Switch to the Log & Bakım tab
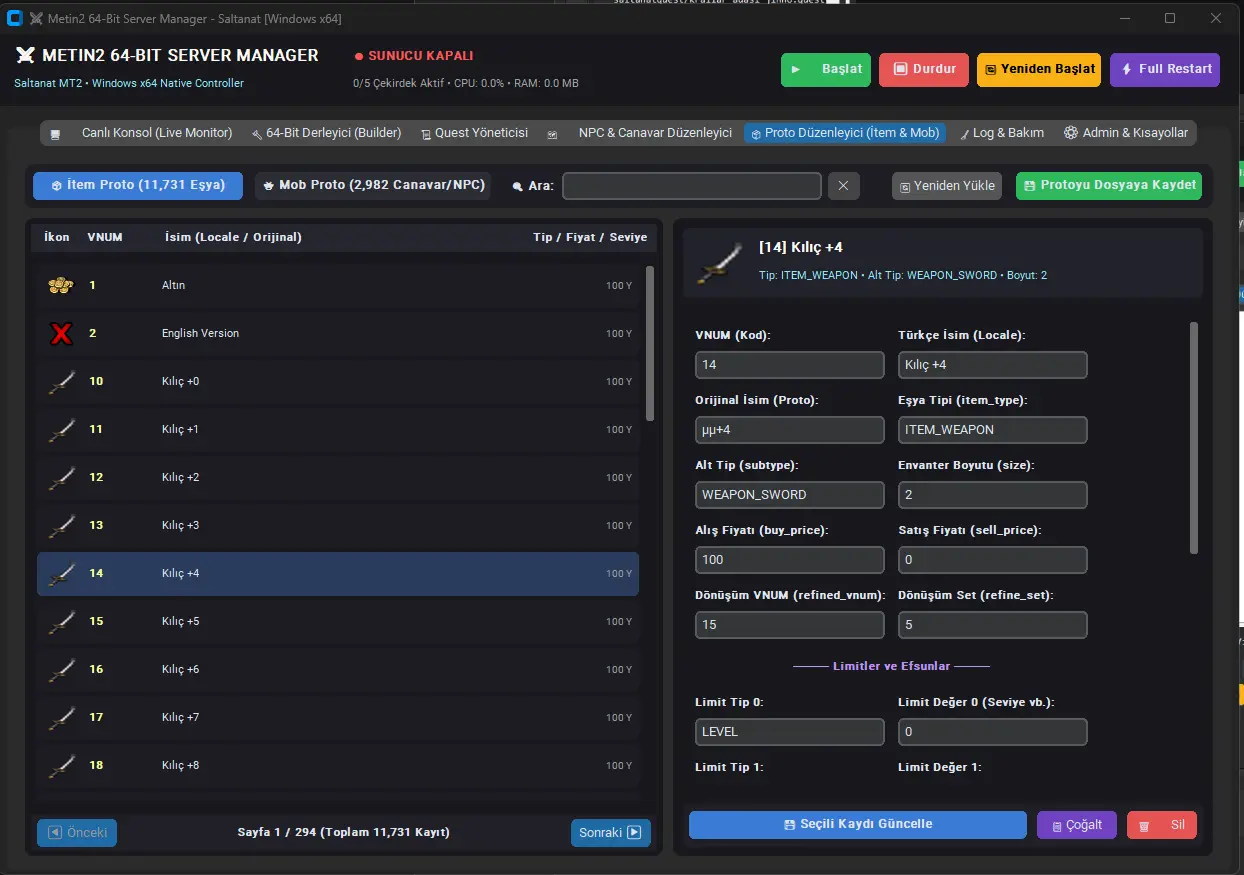Screen dimensions: 1244x875 point(1002,133)
